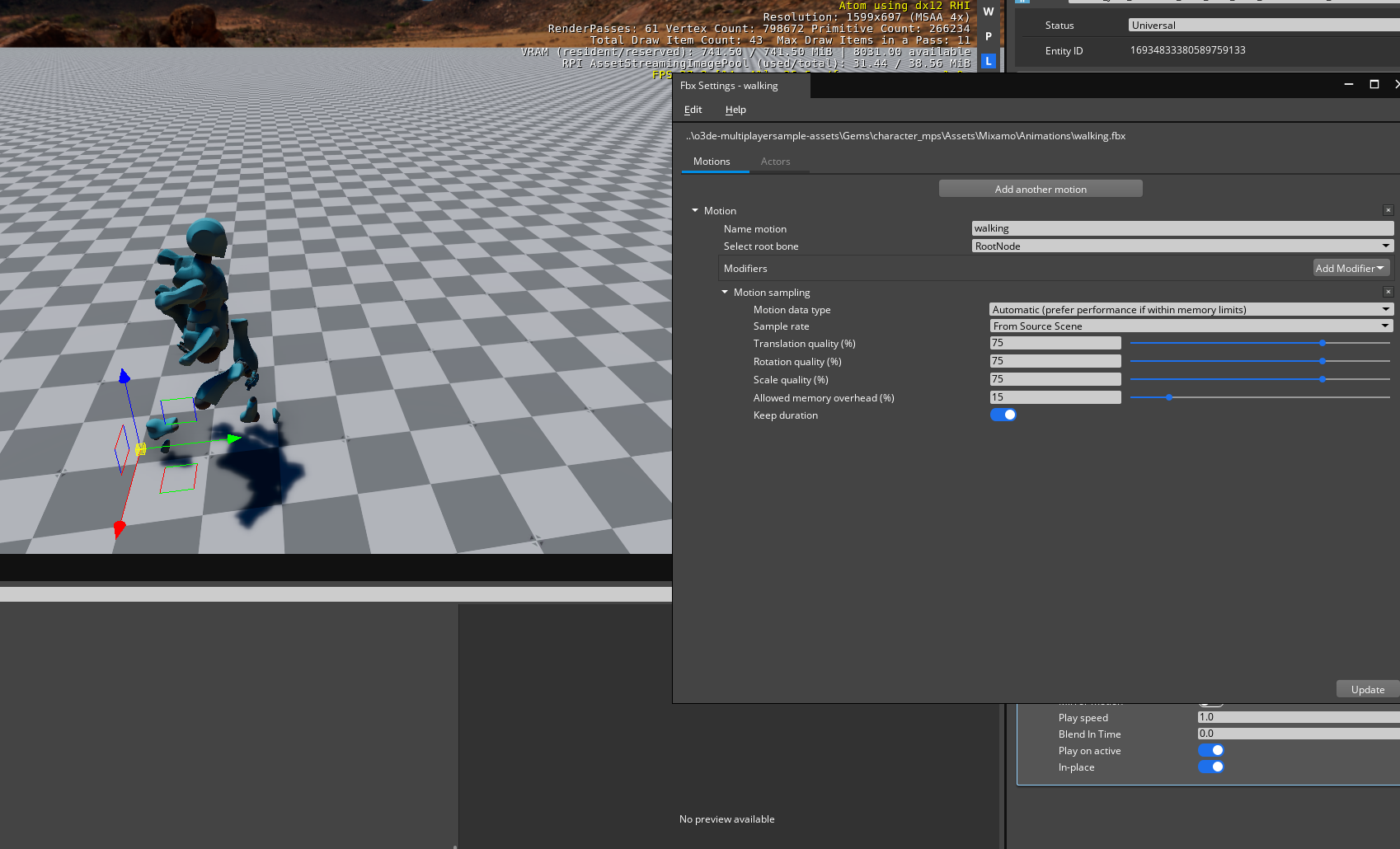Collapse the Motion section
The height and width of the screenshot is (849, 1400).
[x=695, y=210]
